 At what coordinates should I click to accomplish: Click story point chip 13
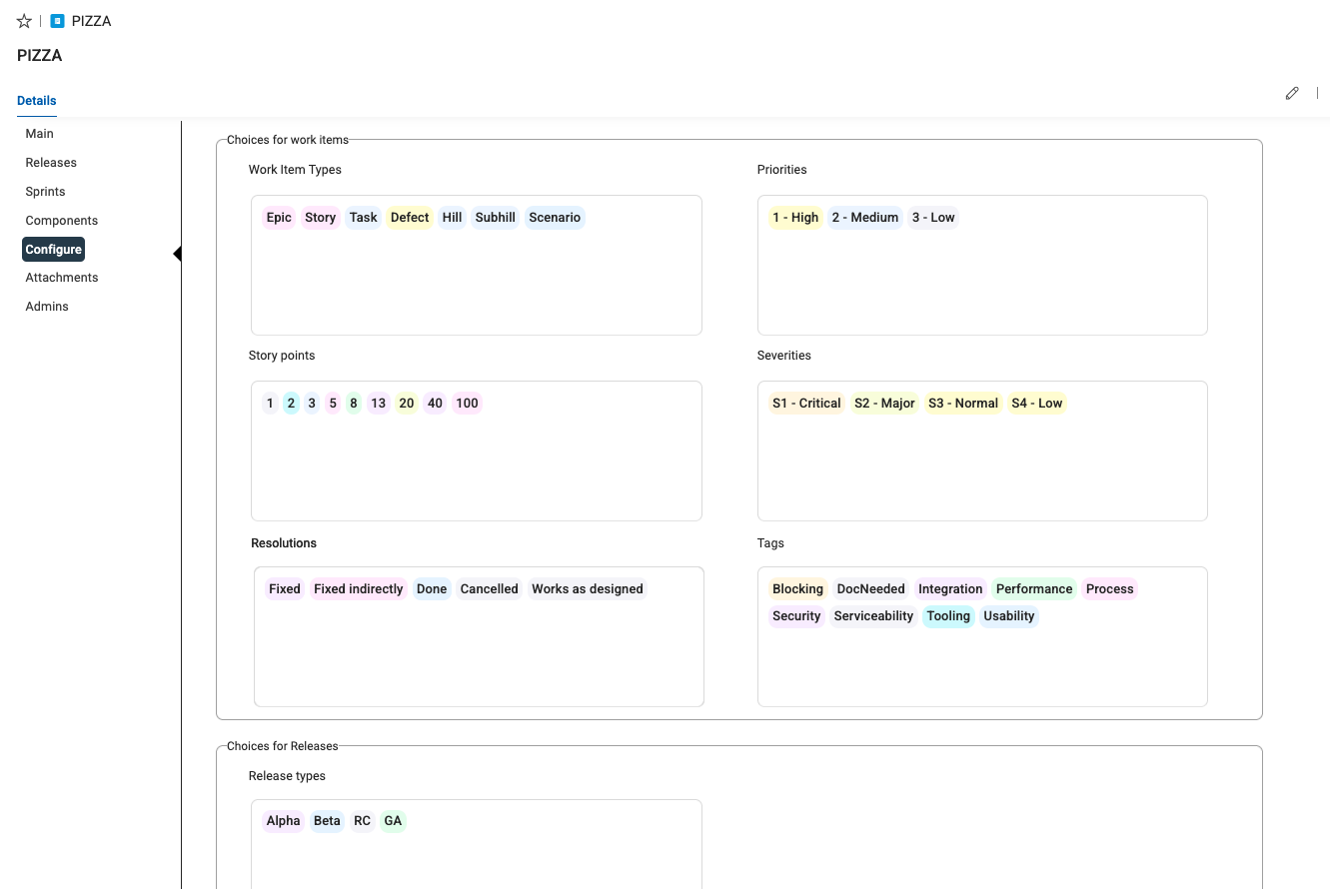tap(379, 404)
